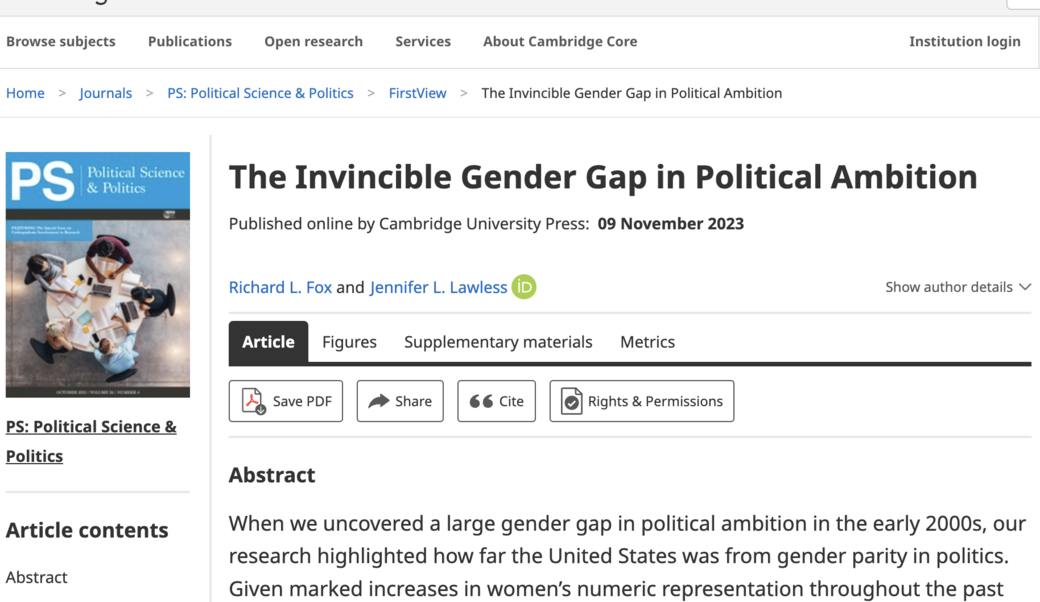1040x602 pixels.
Task: Click the Institution login link
Action: [964, 41]
